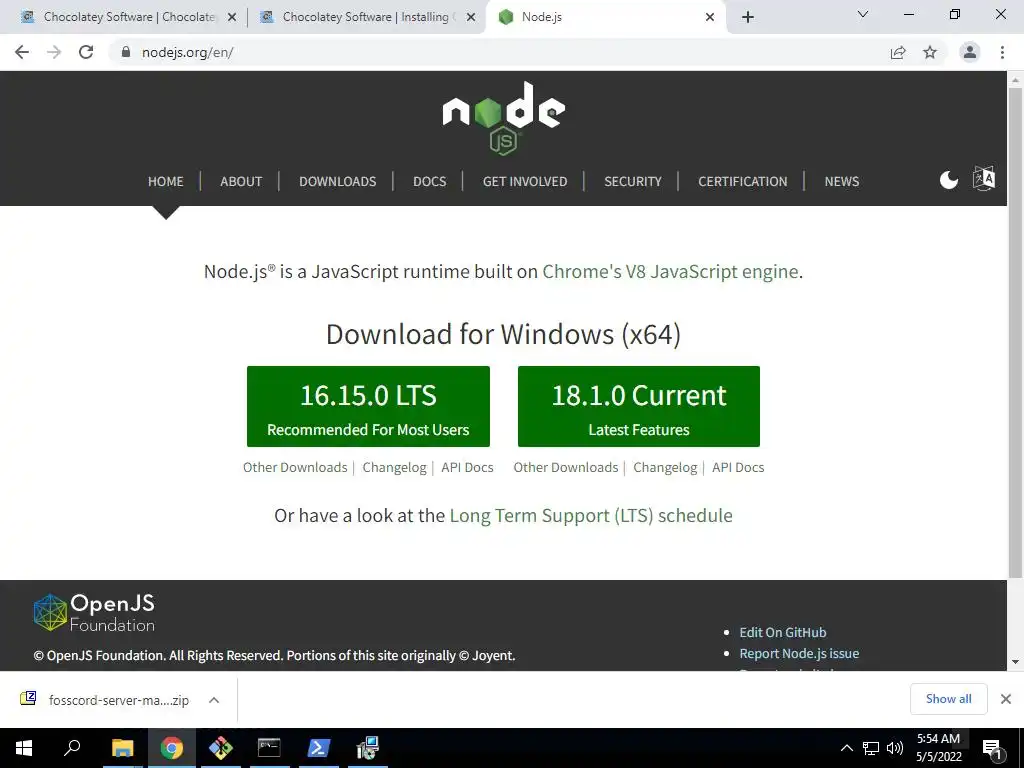
Task: Open Other Downloads under Current
Action: pos(566,468)
